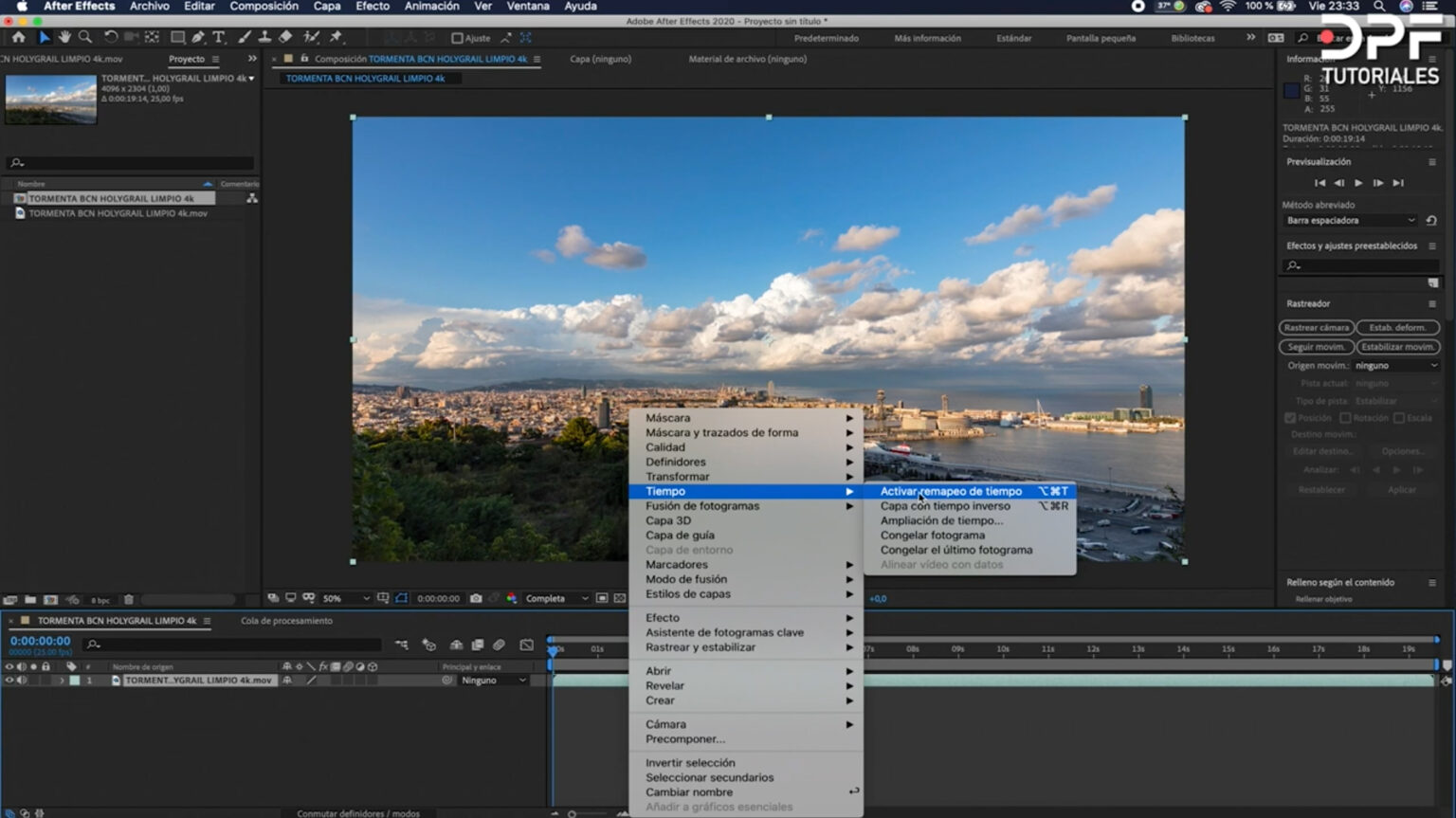Select the Zoom magnifier tool
The height and width of the screenshot is (818, 1456).
pos(85,37)
